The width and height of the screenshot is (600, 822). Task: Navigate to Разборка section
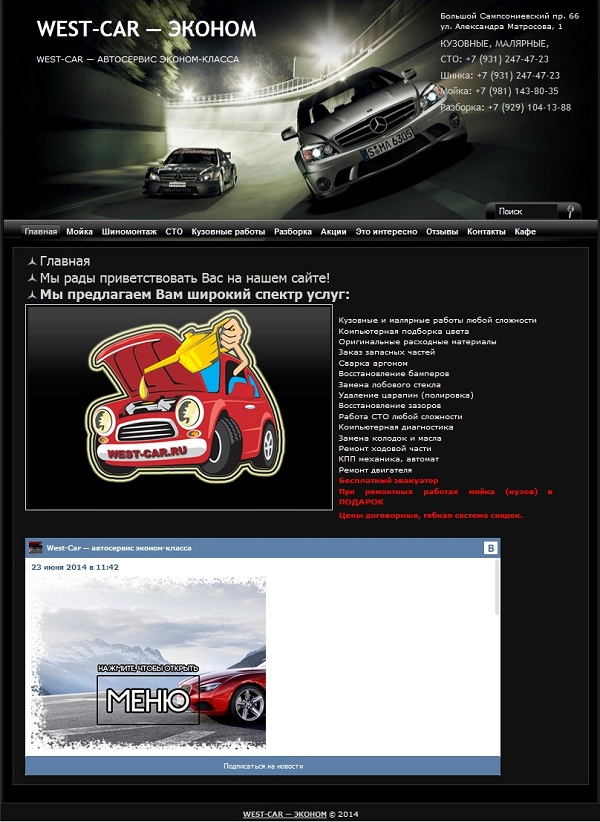point(293,231)
